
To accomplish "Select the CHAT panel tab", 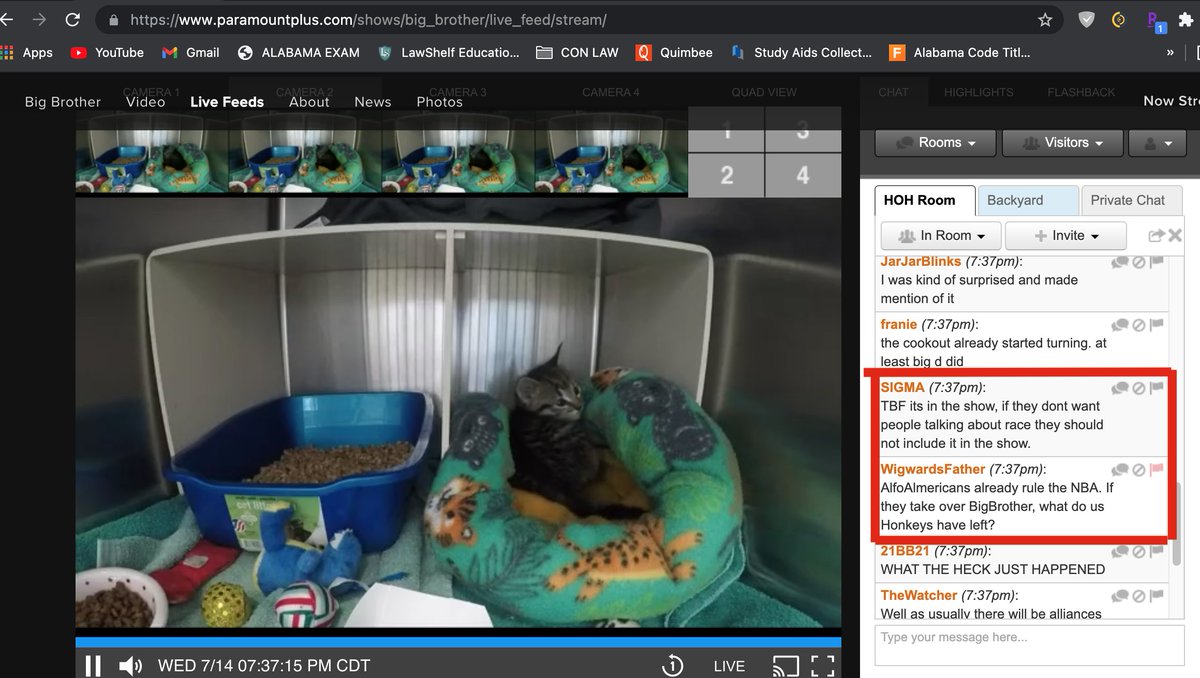I will pos(894,92).
